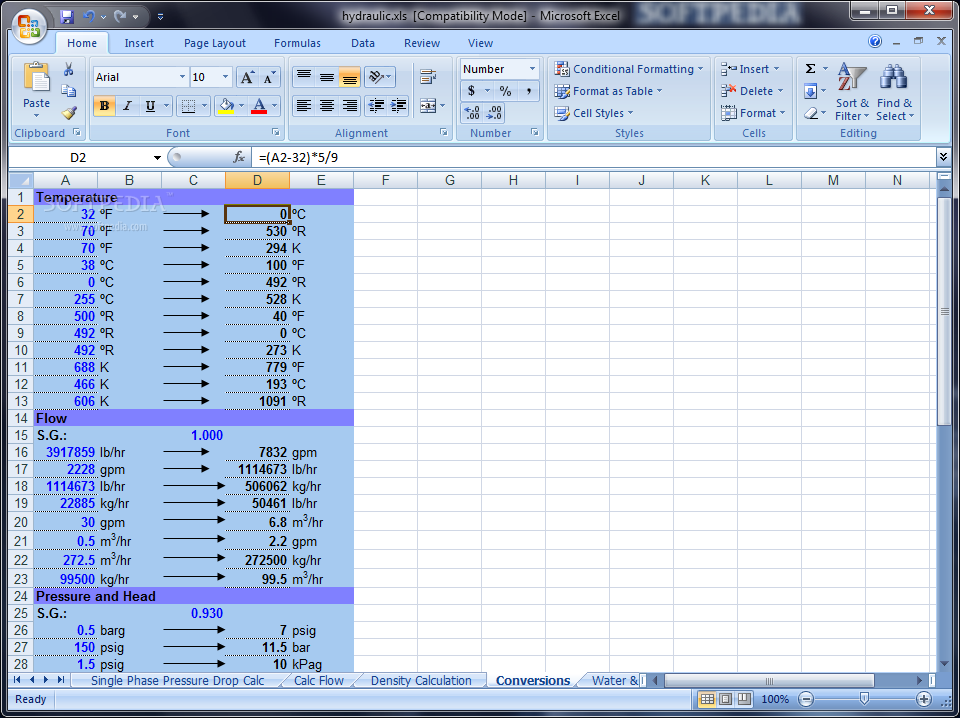Apply Comma Style format
The image size is (960, 718).
[x=528, y=91]
